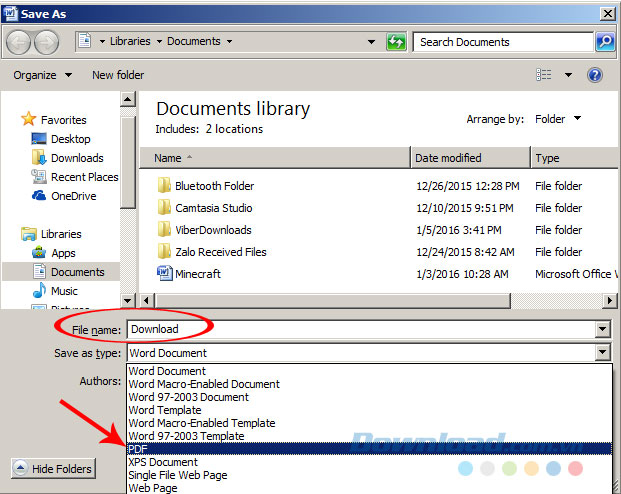Click the horizontal scrollbar left arrow

click(147, 301)
